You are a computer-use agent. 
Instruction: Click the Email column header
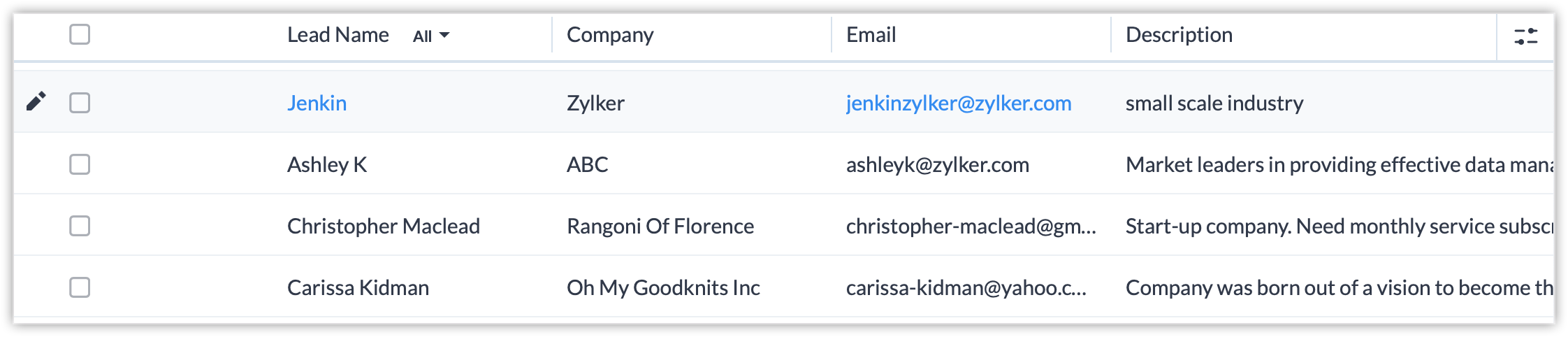871,35
